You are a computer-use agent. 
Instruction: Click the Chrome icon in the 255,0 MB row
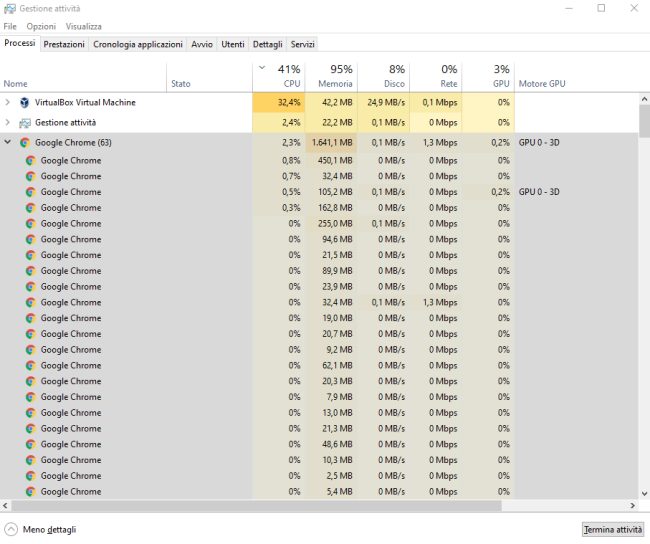[x=31, y=223]
